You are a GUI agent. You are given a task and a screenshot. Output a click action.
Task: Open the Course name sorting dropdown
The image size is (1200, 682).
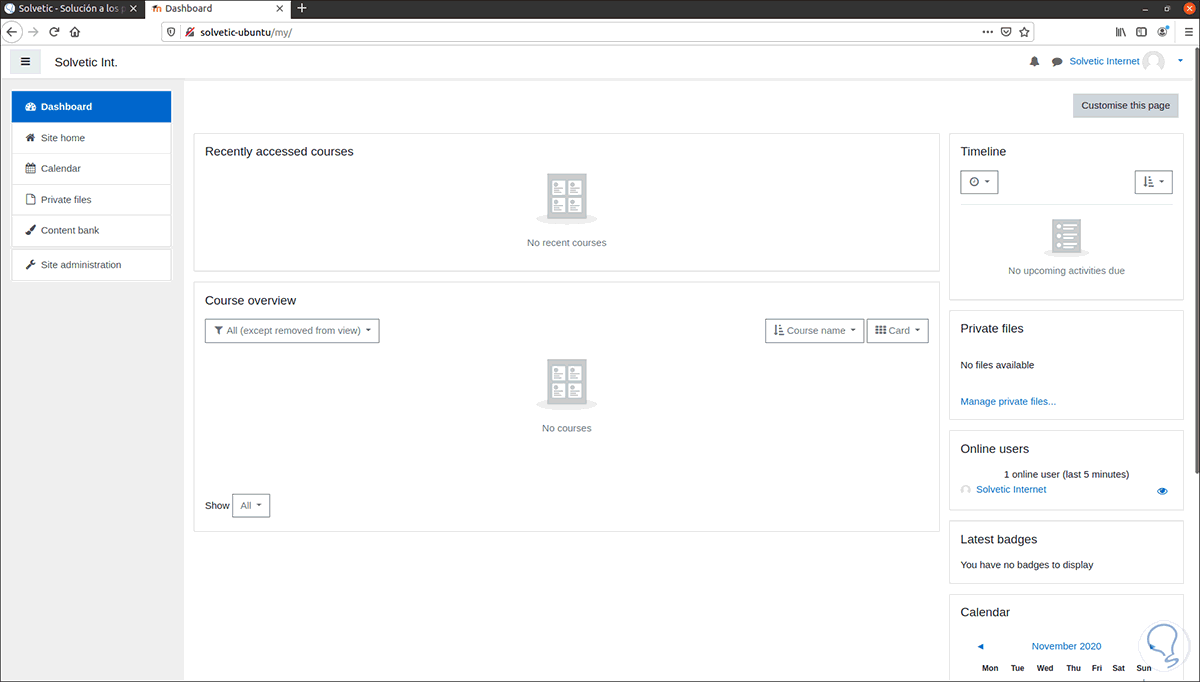pos(813,330)
